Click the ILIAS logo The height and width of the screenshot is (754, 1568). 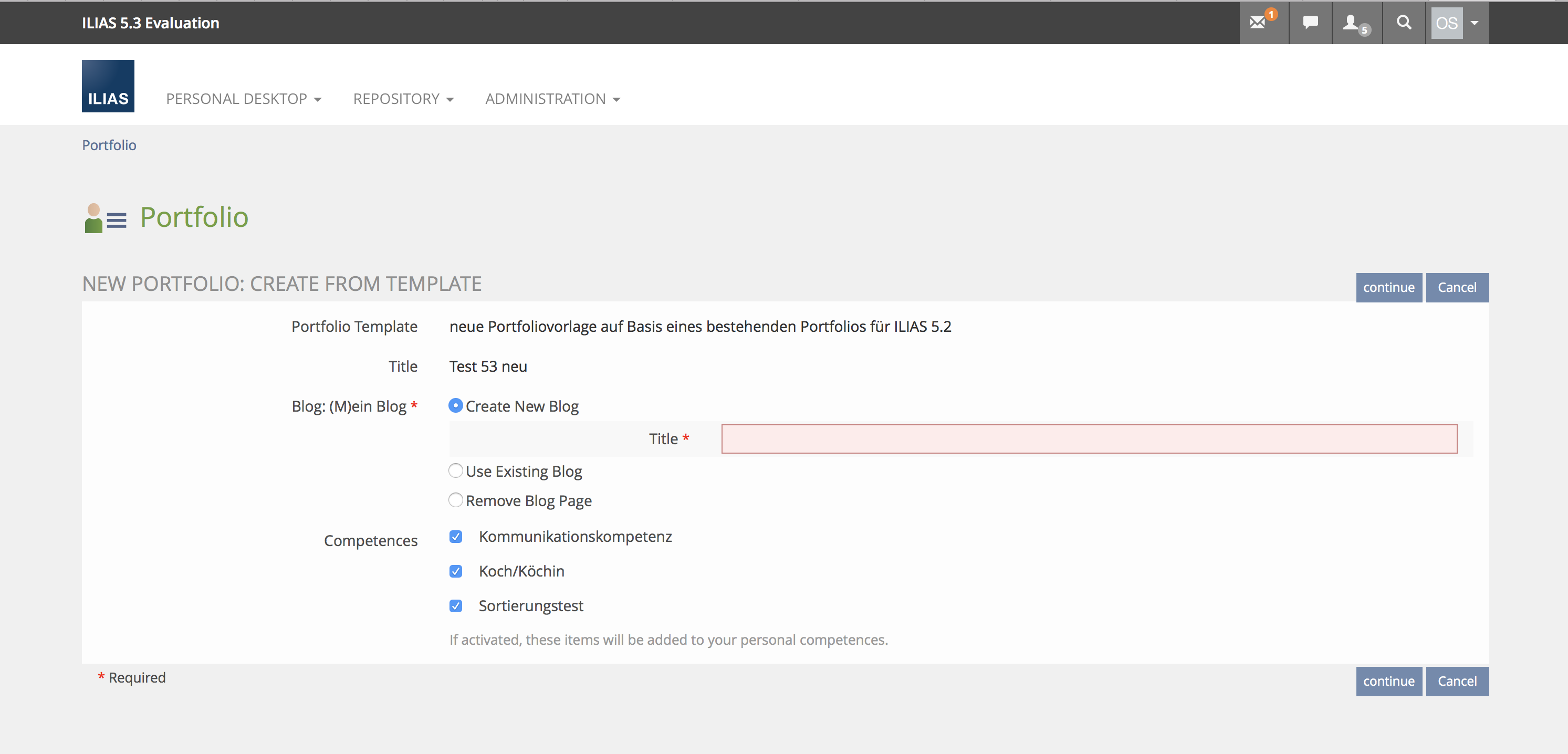point(108,86)
